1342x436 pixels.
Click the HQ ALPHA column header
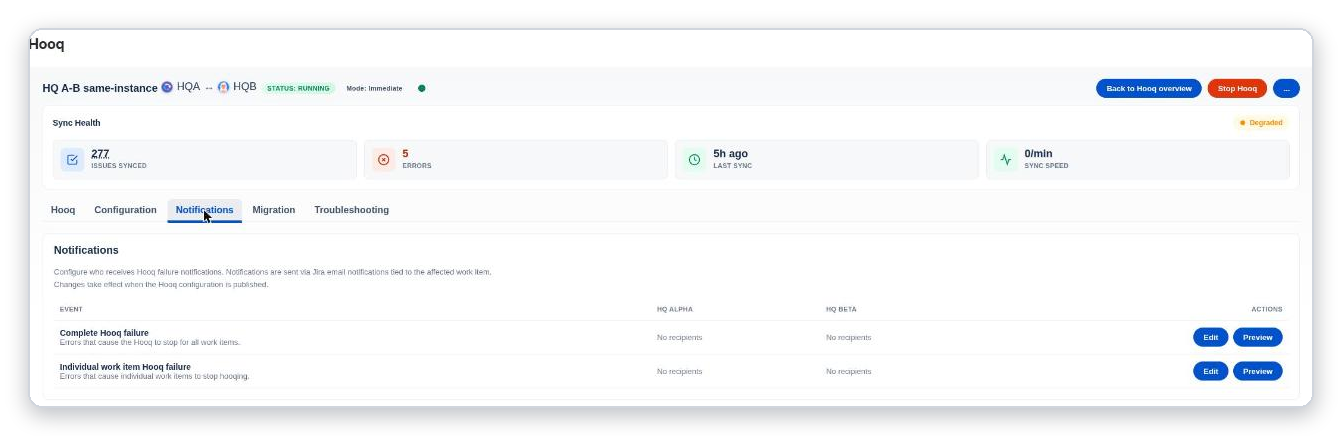pos(674,309)
